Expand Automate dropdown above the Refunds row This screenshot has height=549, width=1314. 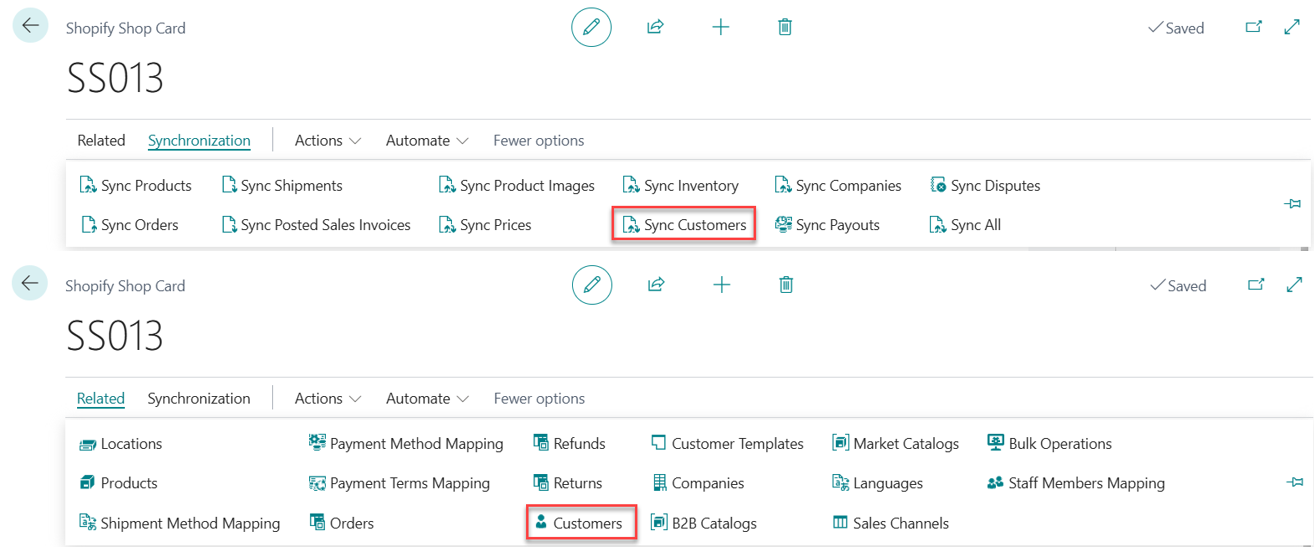click(427, 399)
